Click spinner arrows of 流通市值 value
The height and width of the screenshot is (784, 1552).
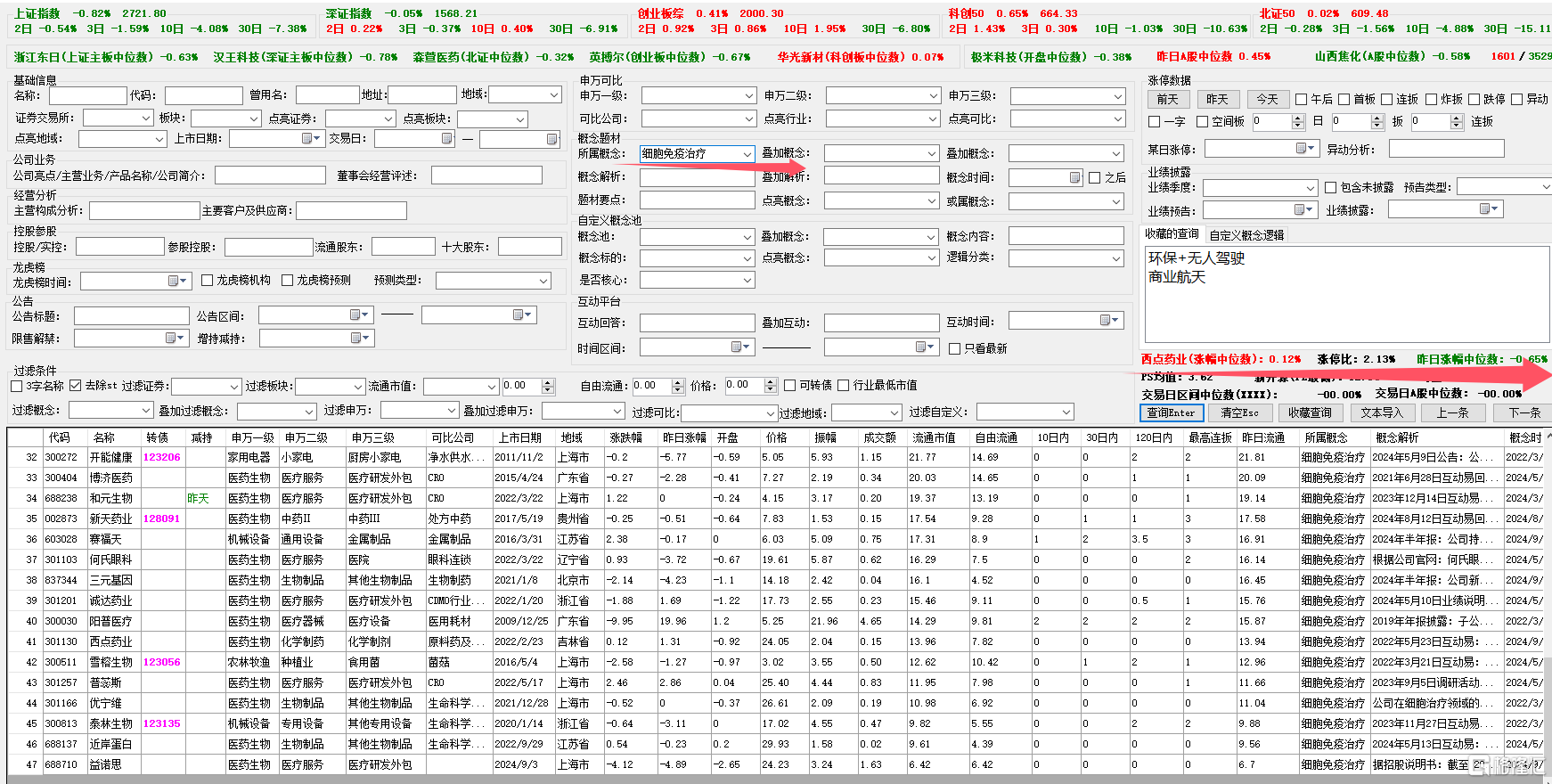pyautogui.click(x=548, y=387)
